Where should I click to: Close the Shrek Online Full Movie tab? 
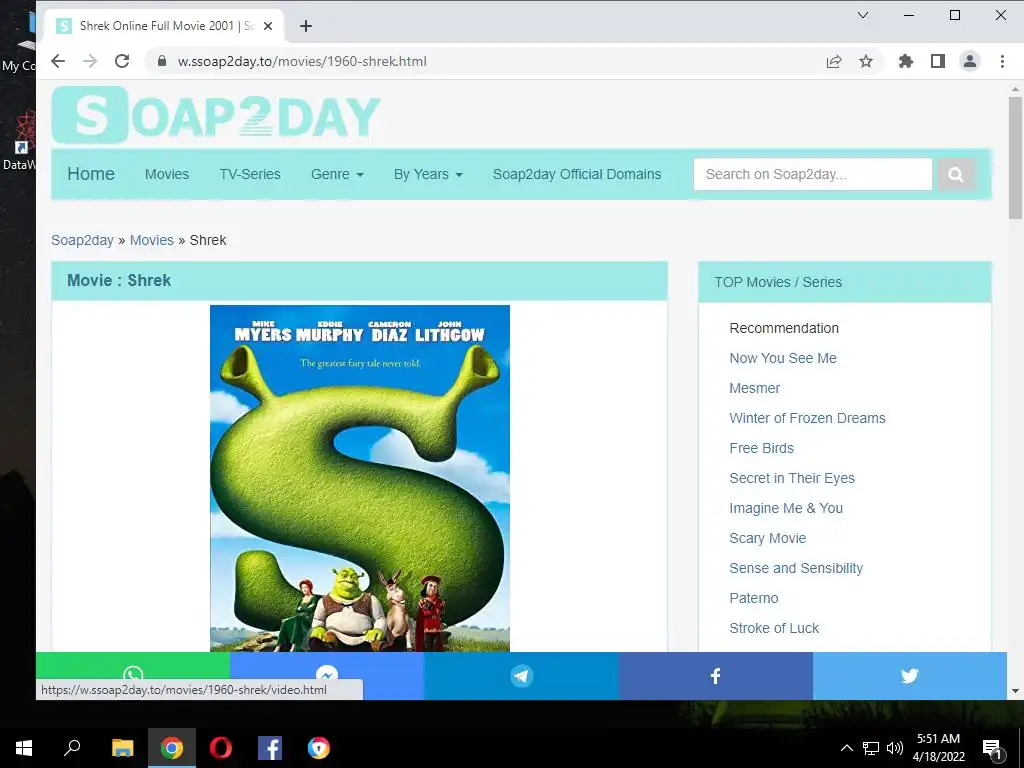pyautogui.click(x=268, y=26)
